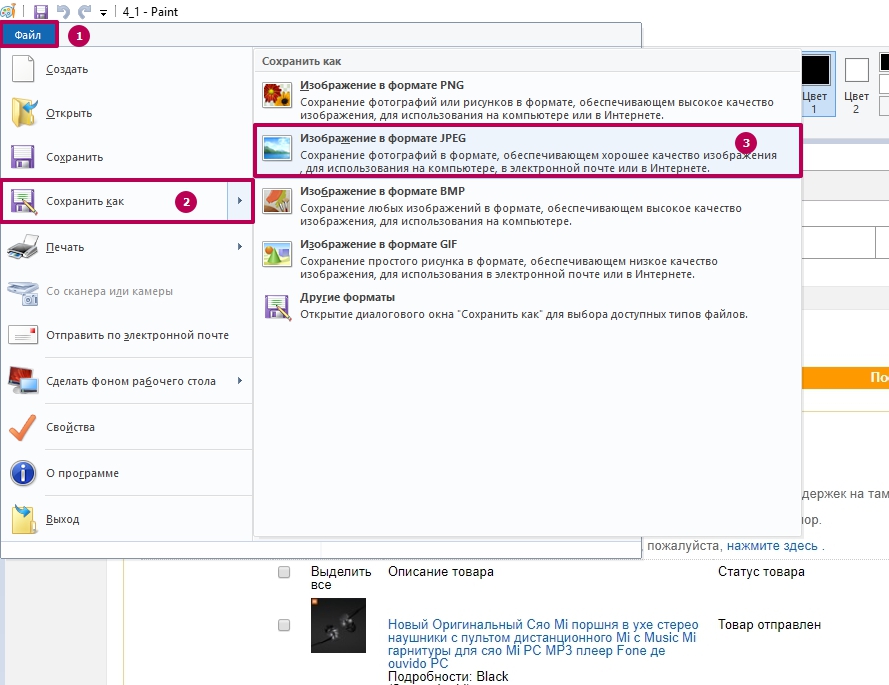889x685 pixels.
Task: Select the JPEG image format option
Action: point(527,151)
